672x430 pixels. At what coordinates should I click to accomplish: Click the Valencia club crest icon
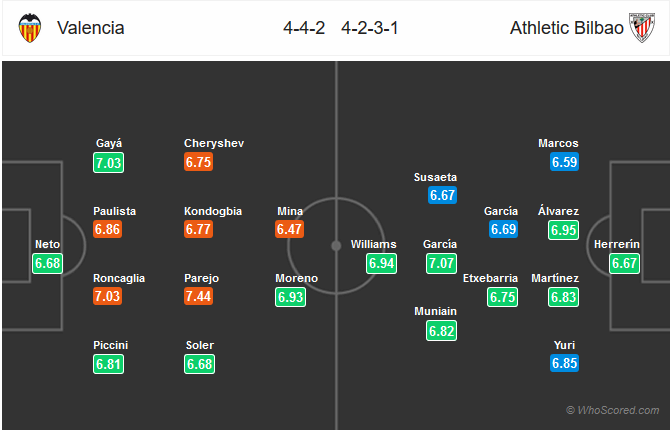click(30, 28)
